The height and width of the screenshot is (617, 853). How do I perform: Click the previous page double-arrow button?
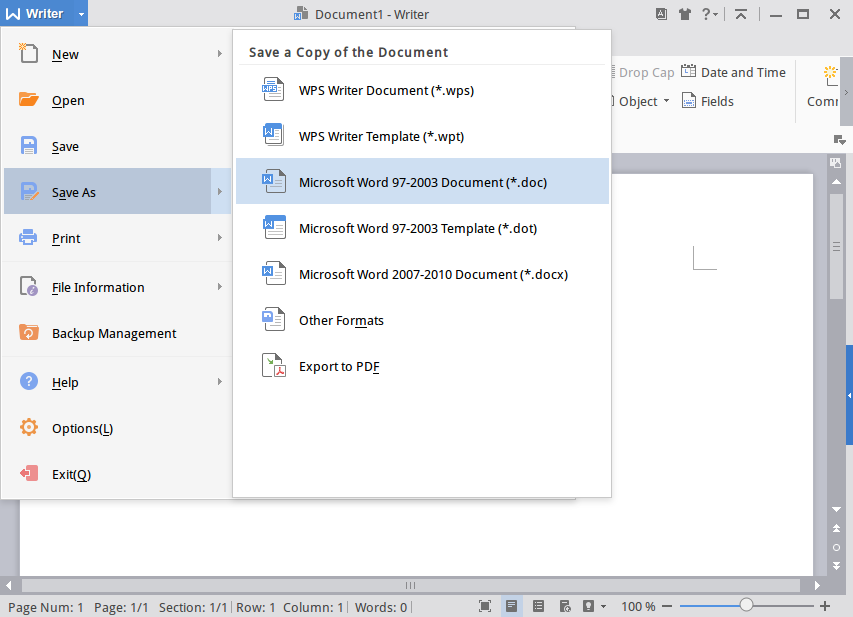coord(837,528)
